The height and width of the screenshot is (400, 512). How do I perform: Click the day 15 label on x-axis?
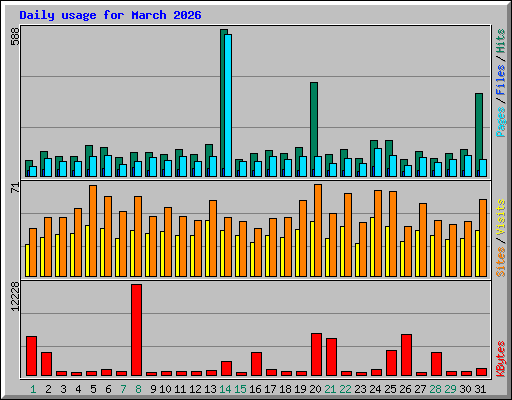click(x=240, y=389)
